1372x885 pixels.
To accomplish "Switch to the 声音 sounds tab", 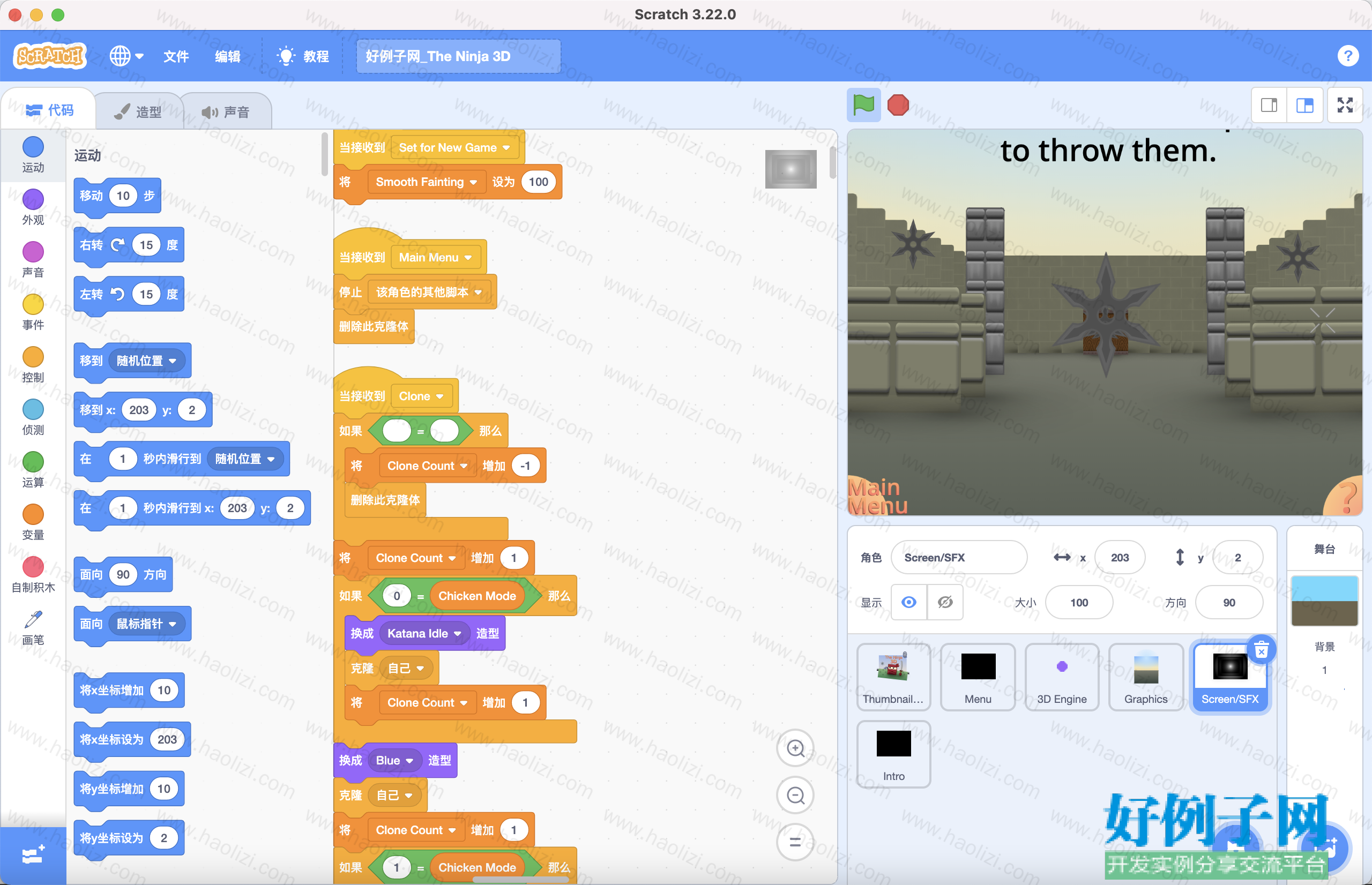I will [x=227, y=111].
